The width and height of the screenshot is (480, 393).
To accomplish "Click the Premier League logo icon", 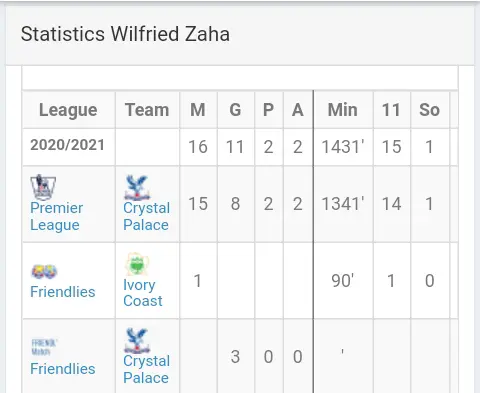I will [x=43, y=187].
